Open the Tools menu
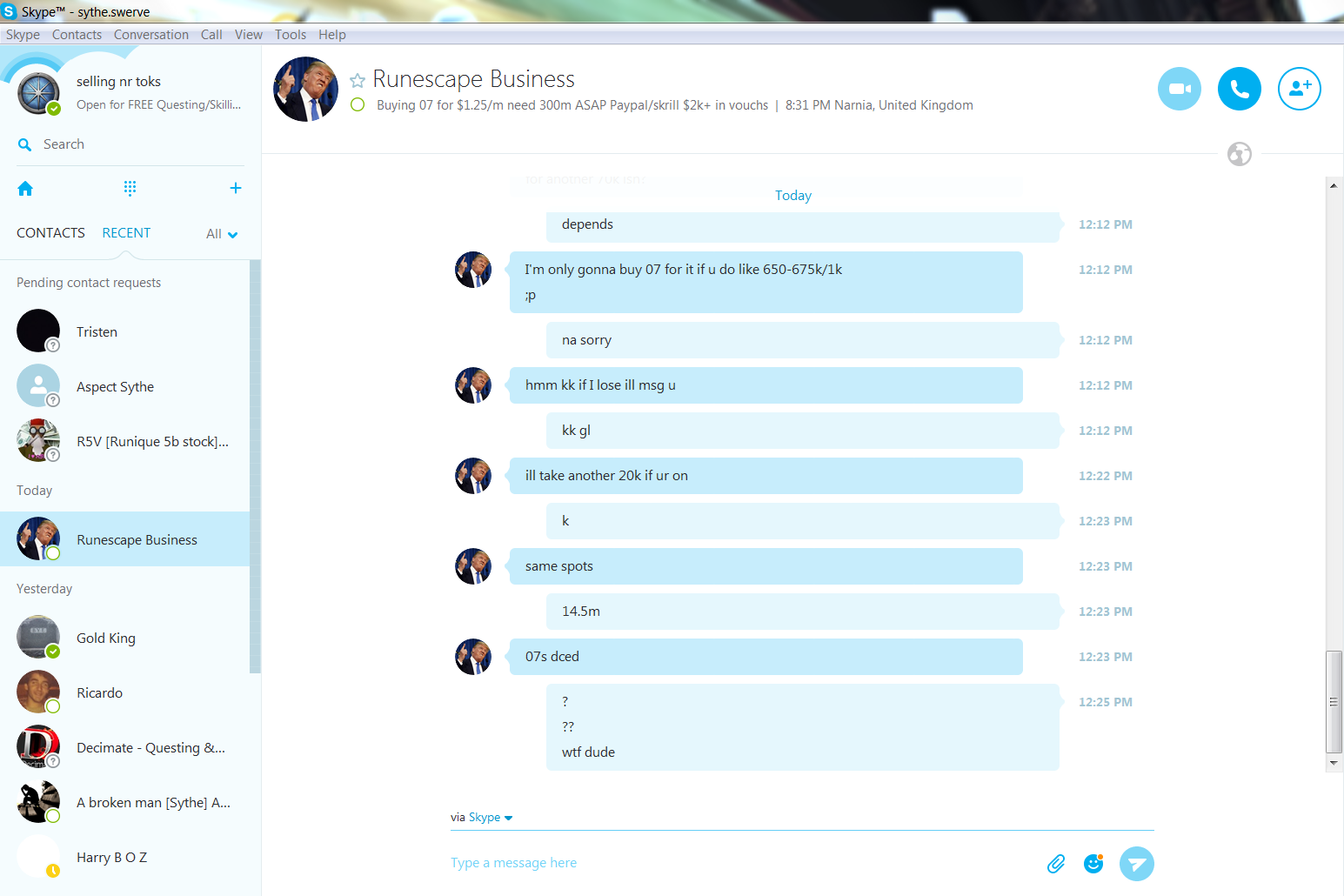The image size is (1344, 896). click(291, 35)
